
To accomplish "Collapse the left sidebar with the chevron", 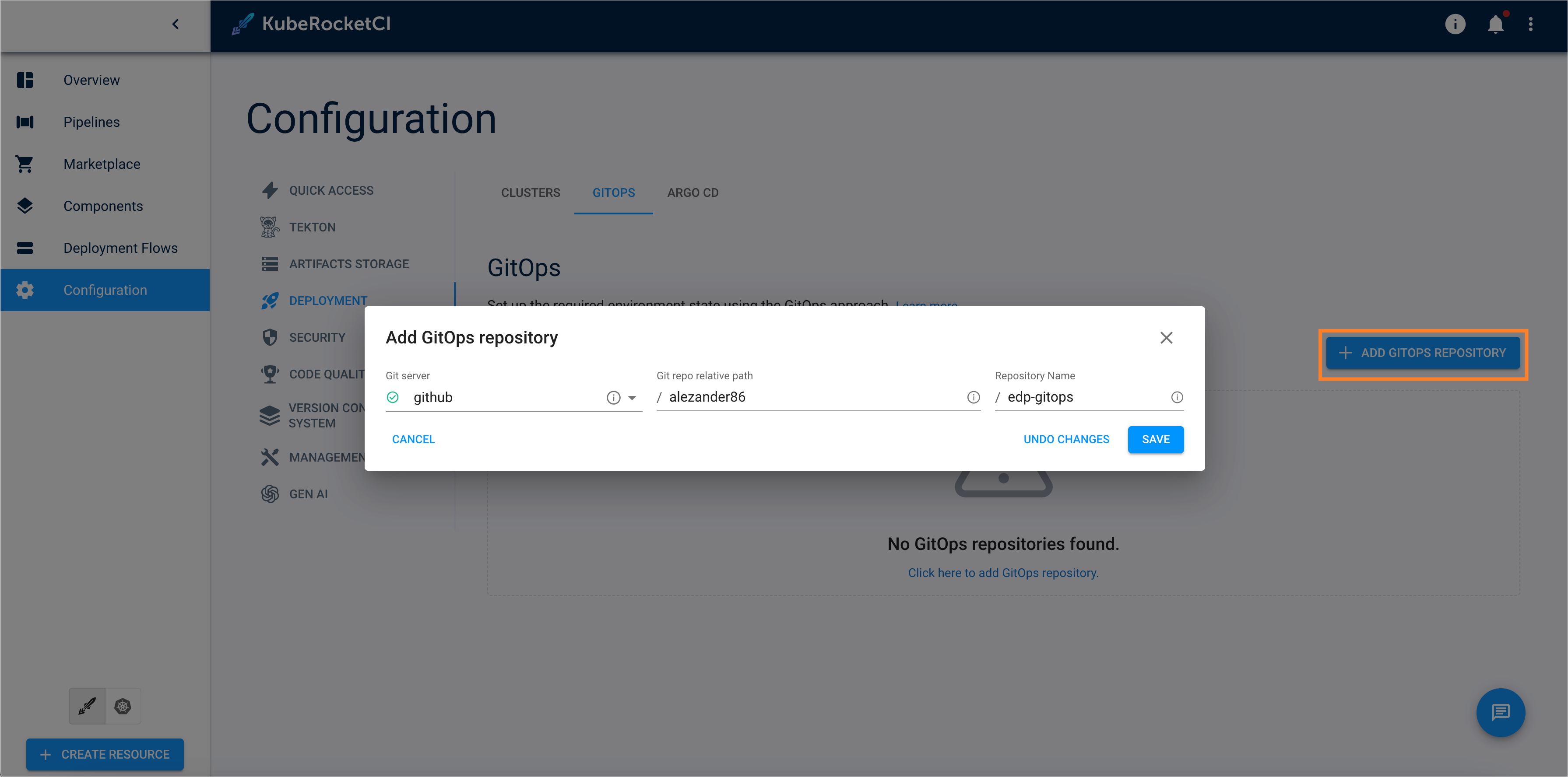I will pyautogui.click(x=175, y=24).
